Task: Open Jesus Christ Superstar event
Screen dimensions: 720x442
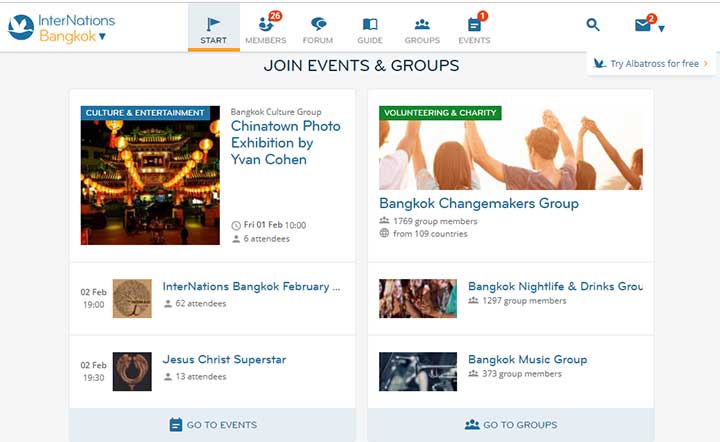Action: [x=224, y=359]
